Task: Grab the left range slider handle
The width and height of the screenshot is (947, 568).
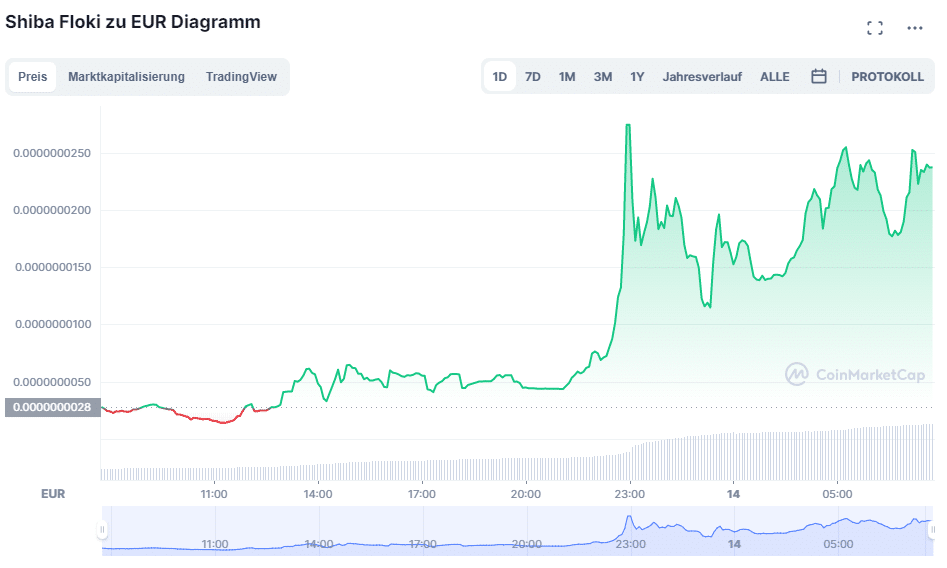Action: tap(102, 530)
